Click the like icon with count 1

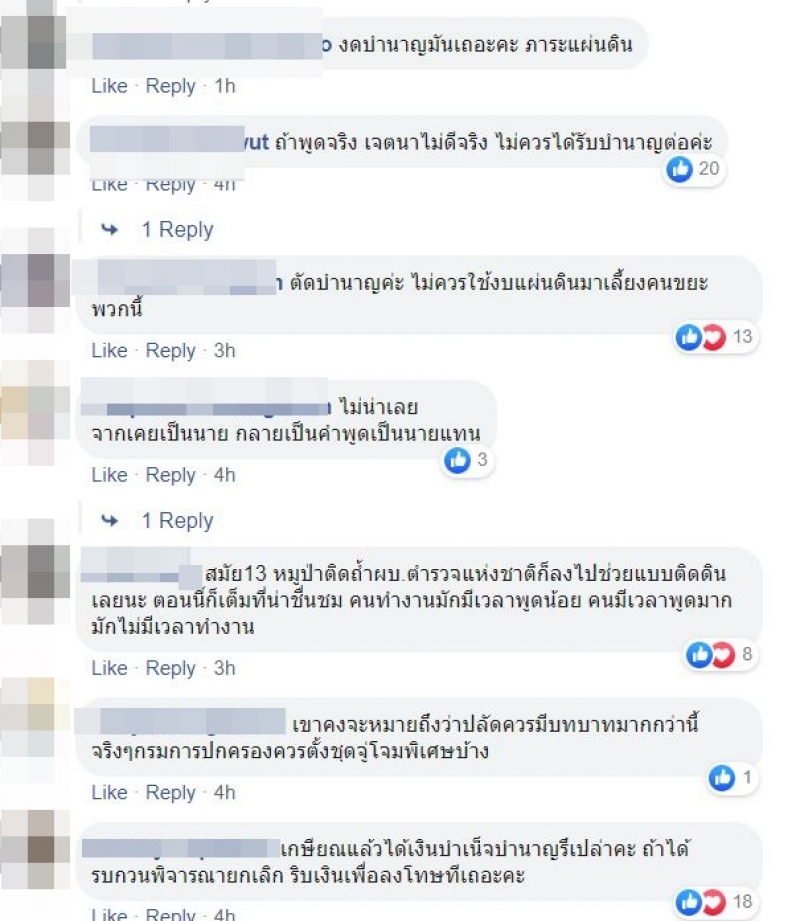click(x=722, y=778)
